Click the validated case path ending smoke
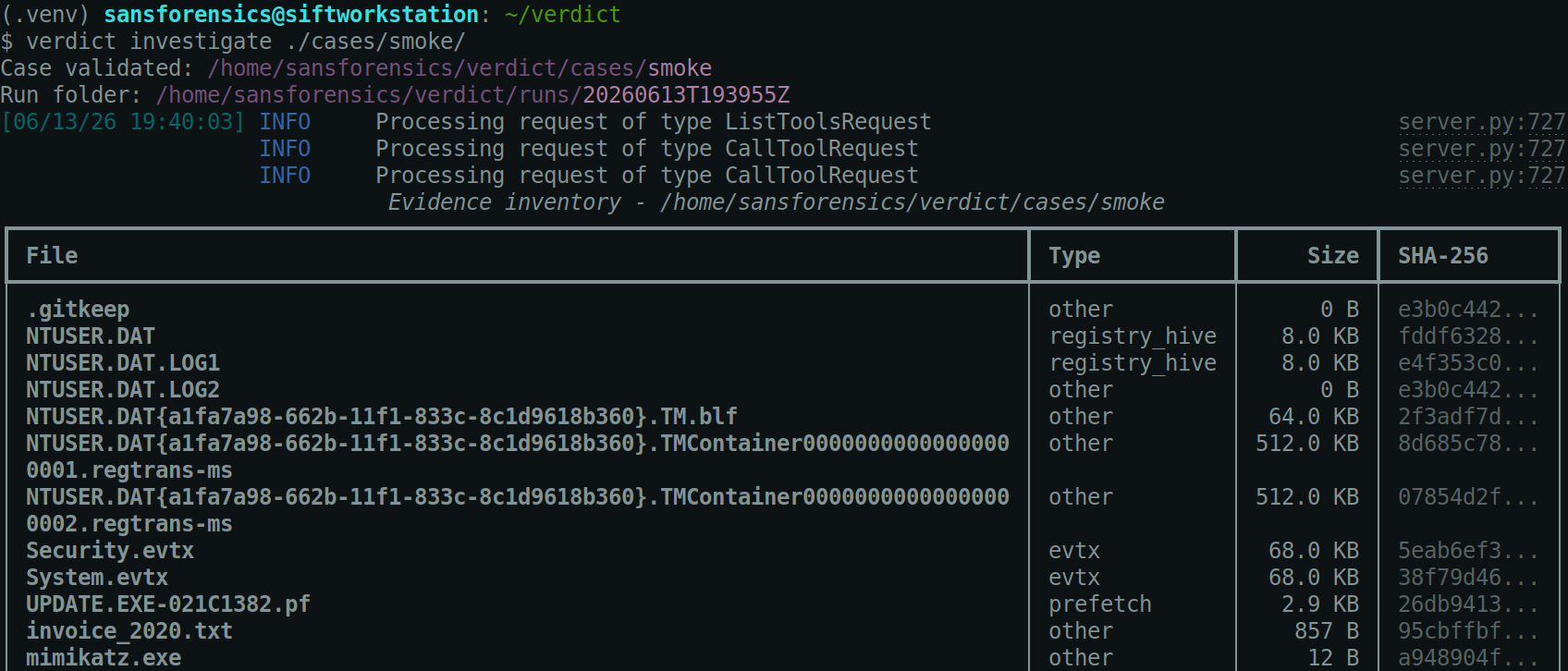The image size is (1568, 671). pyautogui.click(x=459, y=68)
